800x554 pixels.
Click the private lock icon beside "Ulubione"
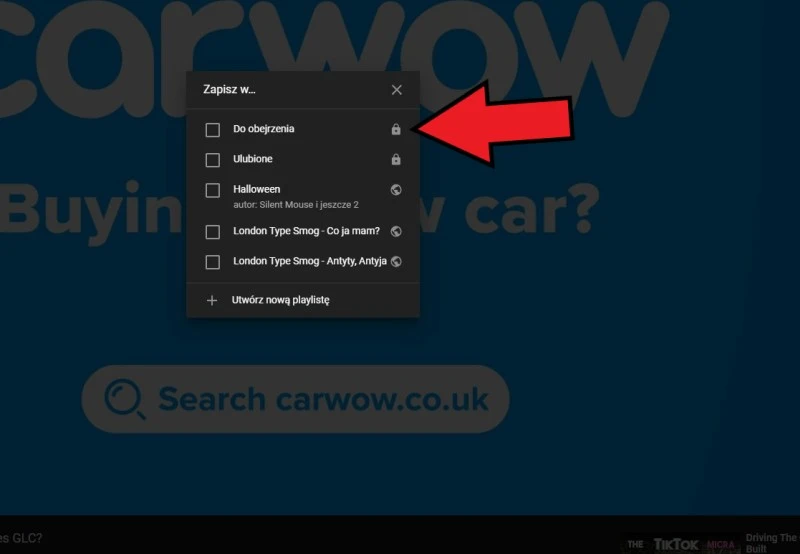pyautogui.click(x=396, y=160)
